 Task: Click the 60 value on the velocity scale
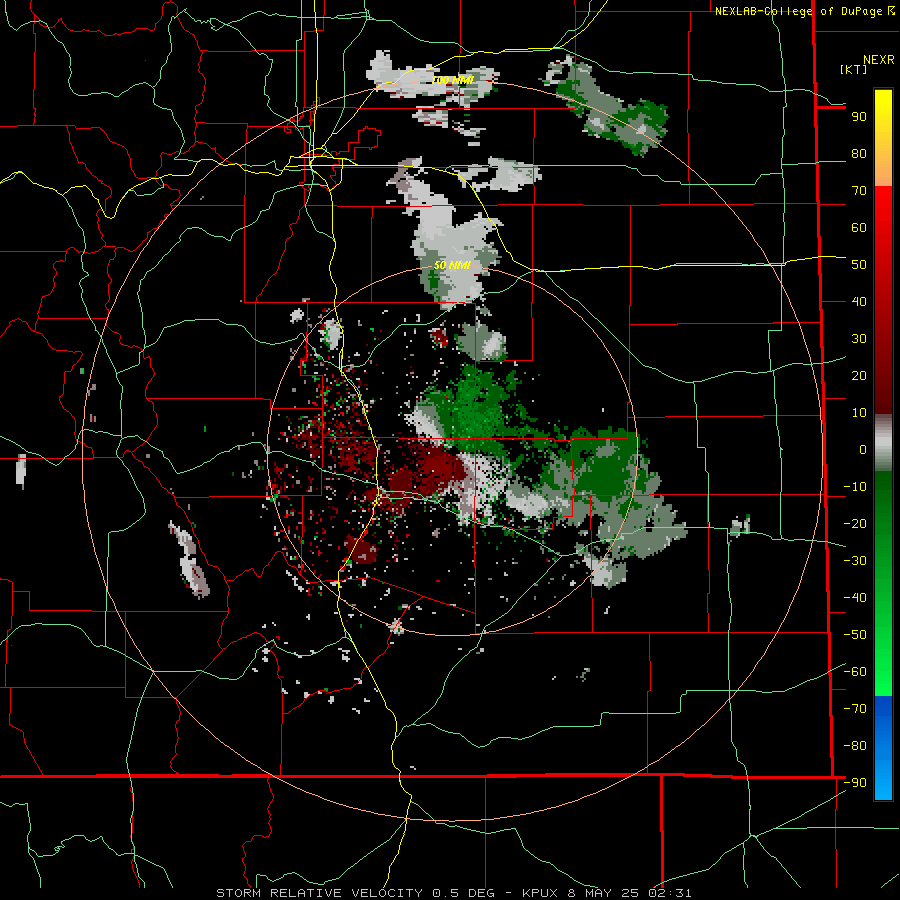[x=859, y=228]
